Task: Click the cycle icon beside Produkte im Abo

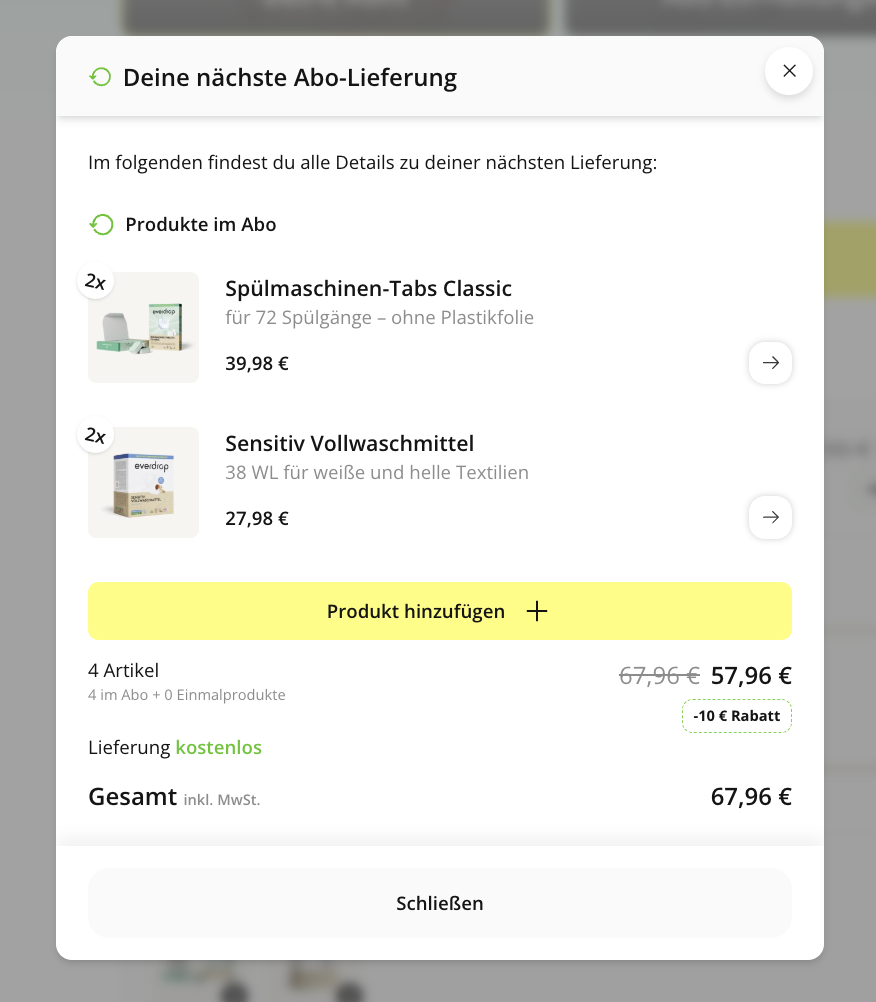Action: [102, 224]
